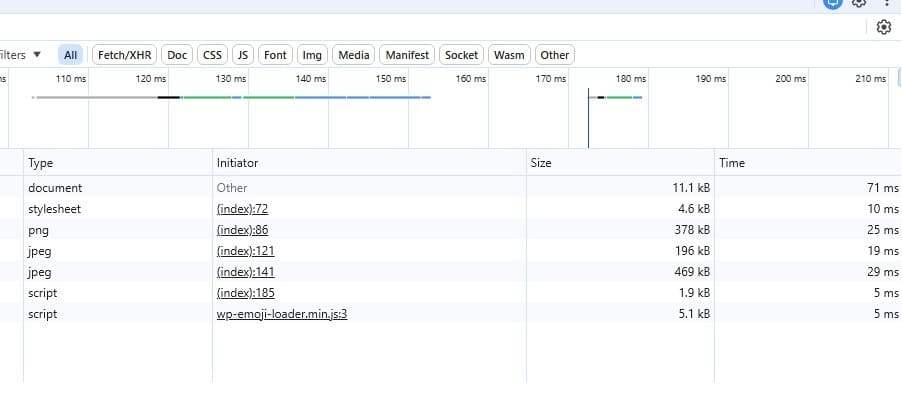Open initiator link (index):72
This screenshot has height=411, width=902.
click(x=242, y=209)
